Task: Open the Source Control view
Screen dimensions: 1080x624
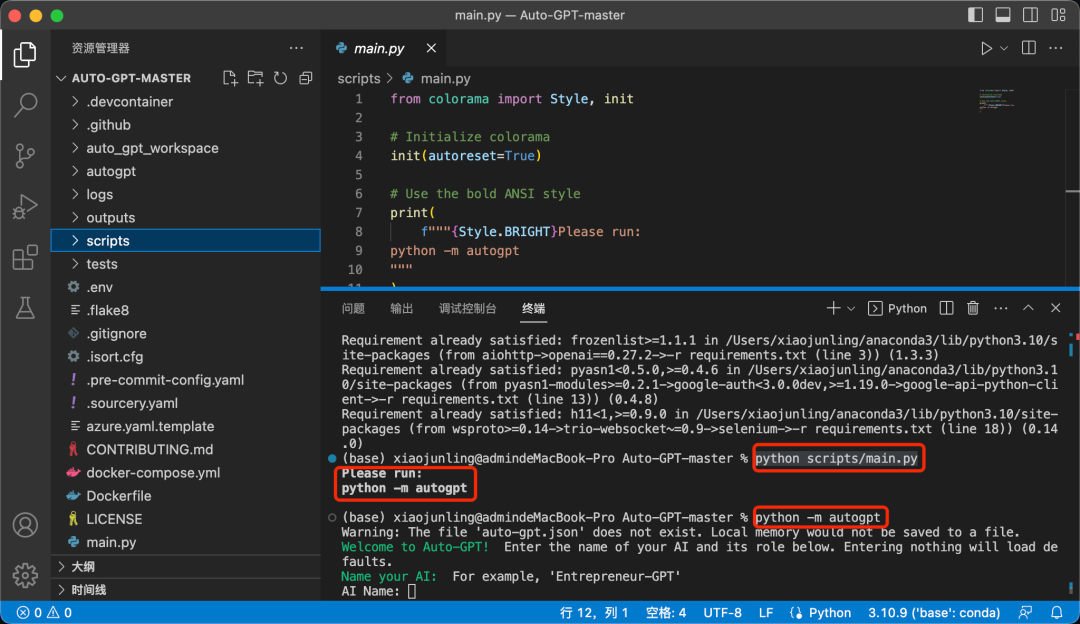Action: tap(25, 156)
